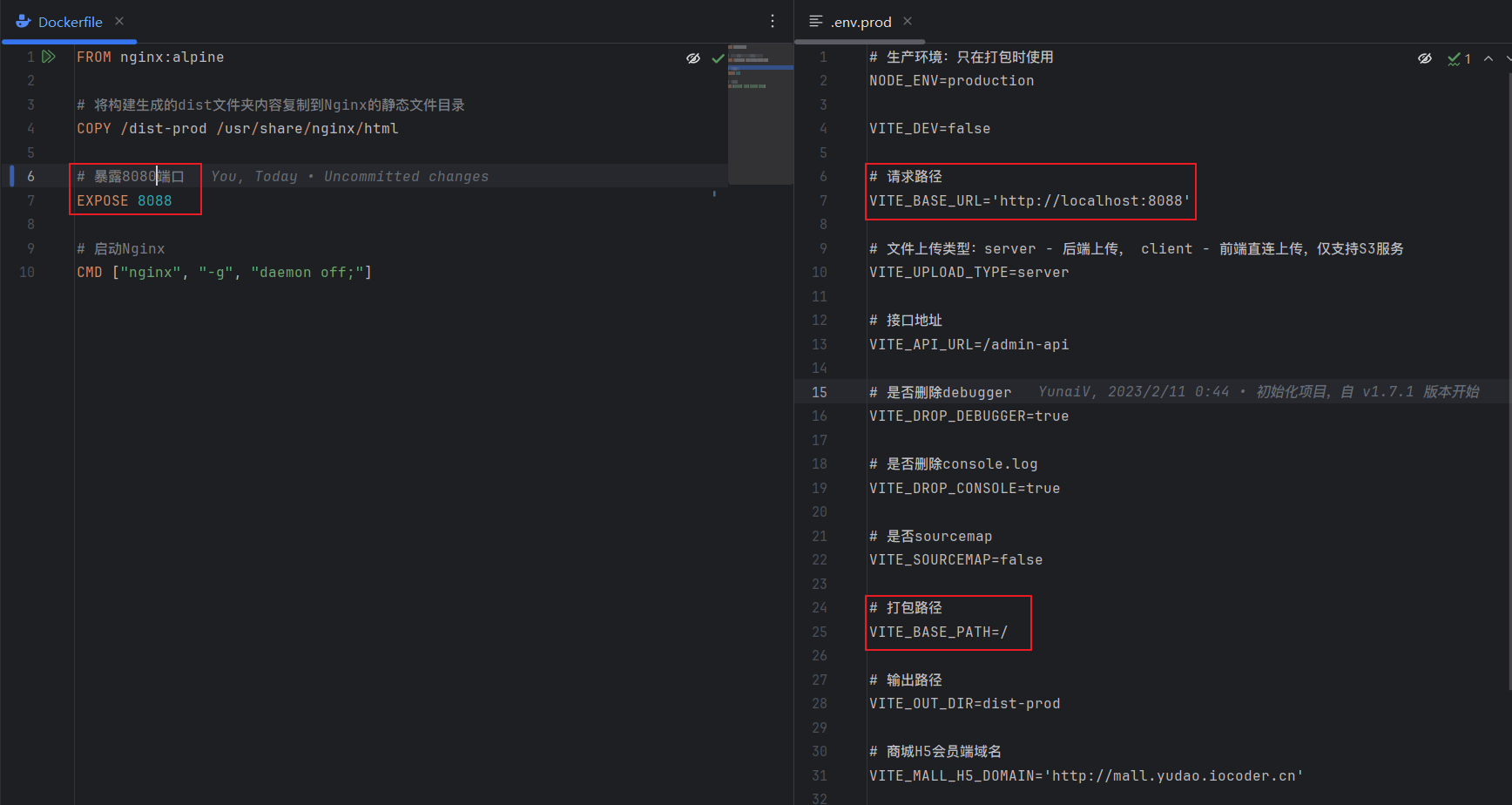Image resolution: width=1512 pixels, height=805 pixels.
Task: Click 'VITE_DROP_DEBUGGER=true' line
Action: click(x=969, y=416)
